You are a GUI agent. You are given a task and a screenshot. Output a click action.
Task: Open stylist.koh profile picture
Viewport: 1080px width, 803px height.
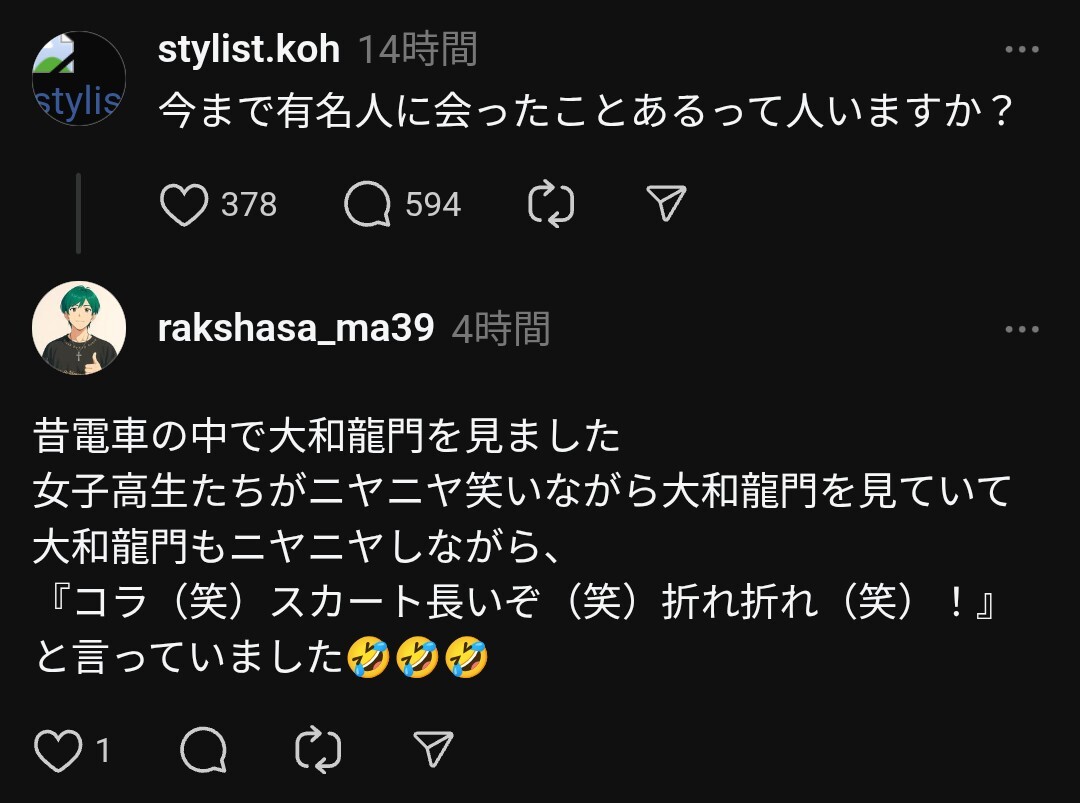[x=80, y=78]
